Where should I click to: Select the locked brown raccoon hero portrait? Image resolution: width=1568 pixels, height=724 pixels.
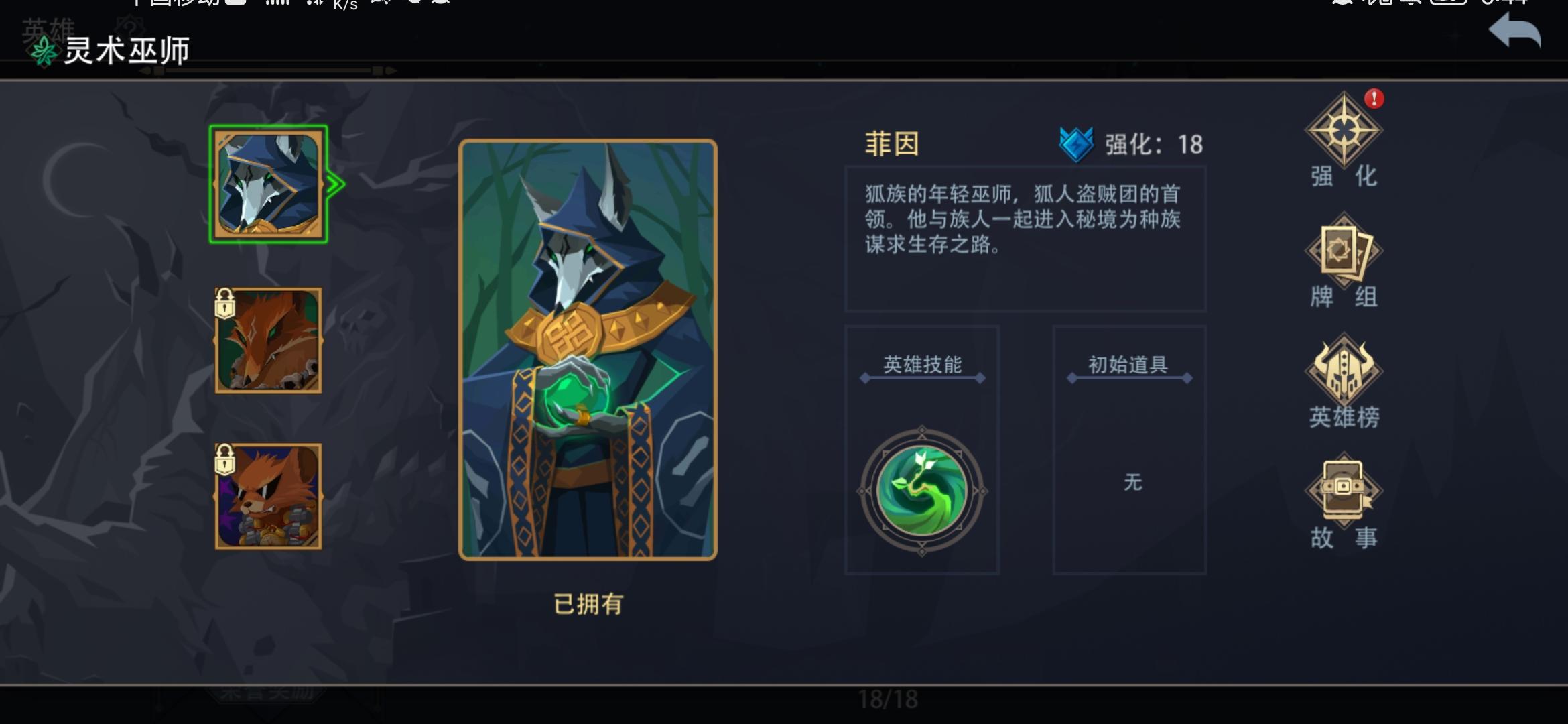pos(268,497)
